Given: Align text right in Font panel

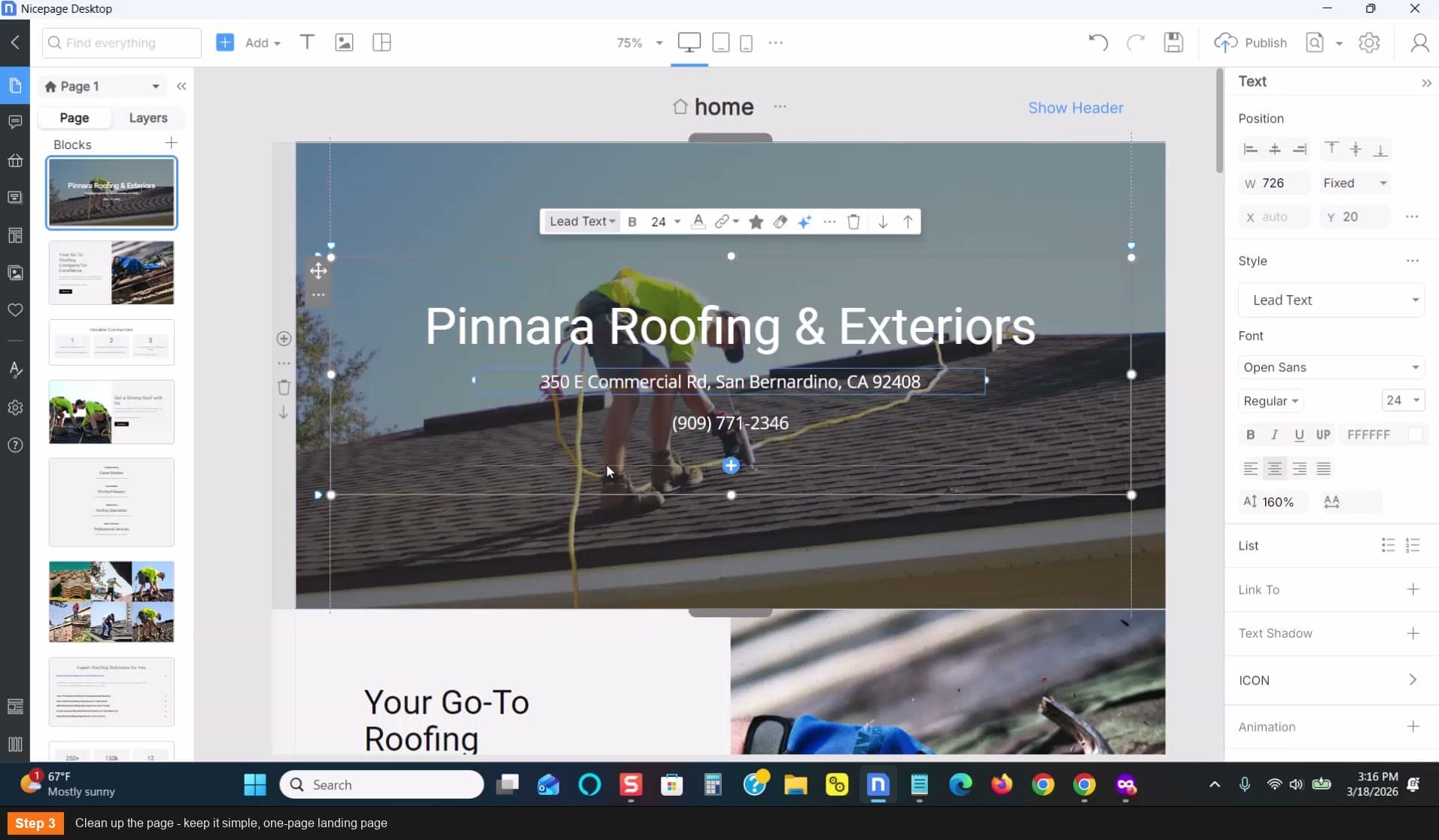Looking at the screenshot, I should click(1299, 469).
